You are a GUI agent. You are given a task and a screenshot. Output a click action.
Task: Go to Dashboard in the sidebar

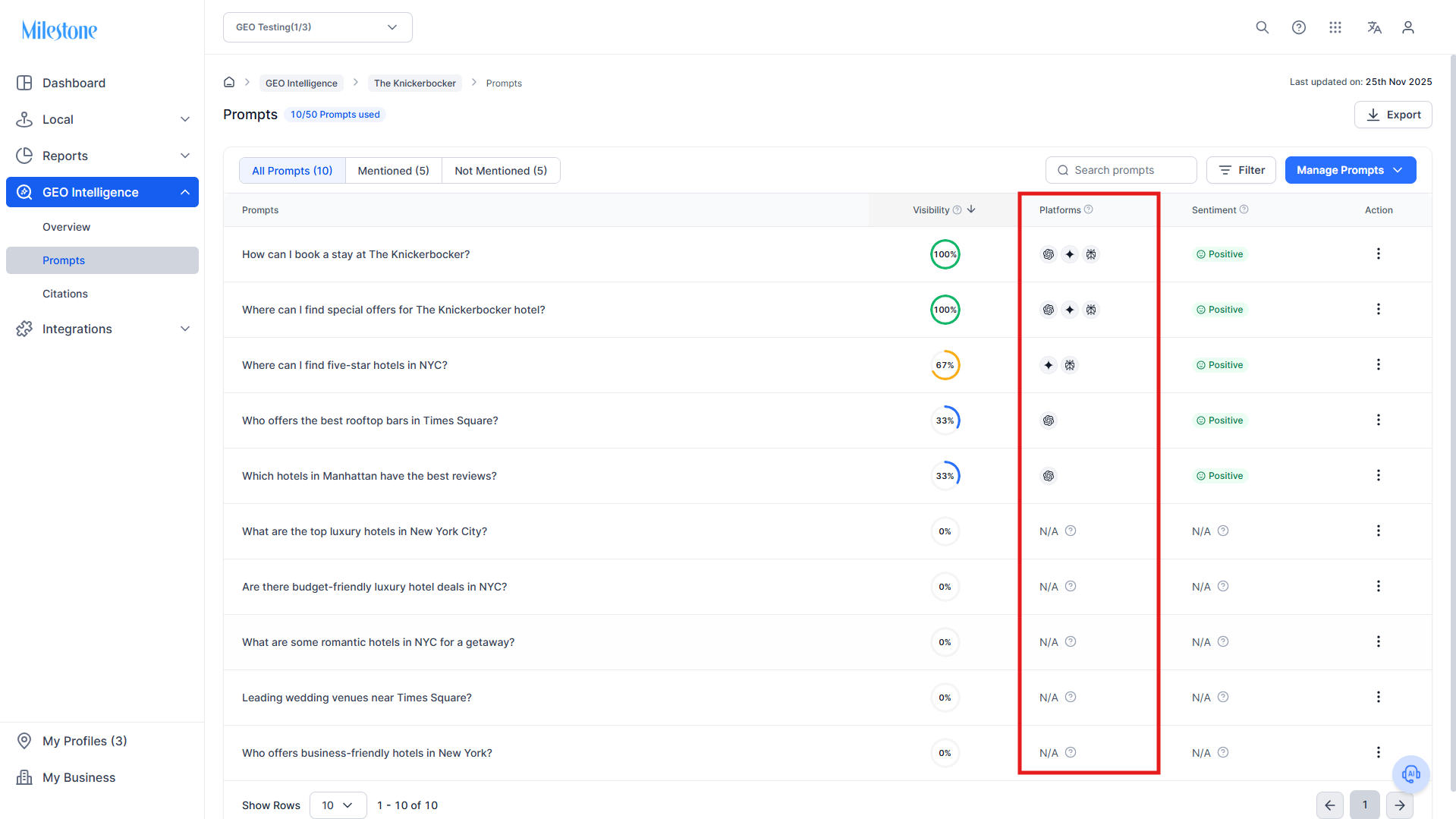102,83
